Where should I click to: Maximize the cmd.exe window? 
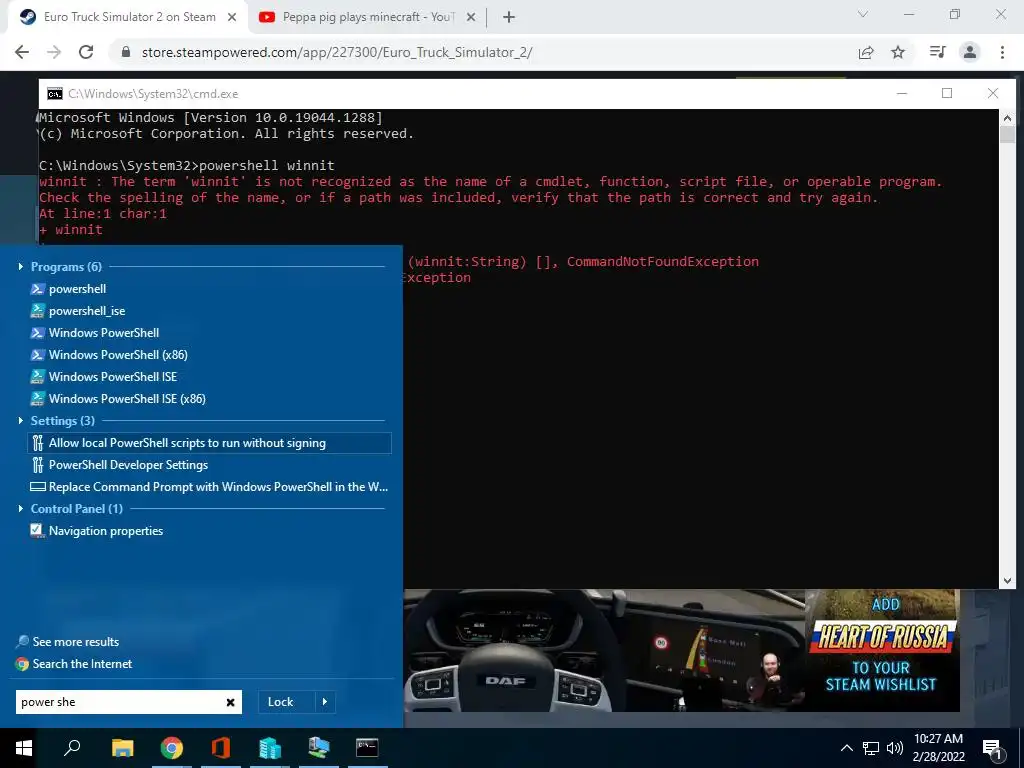947,93
